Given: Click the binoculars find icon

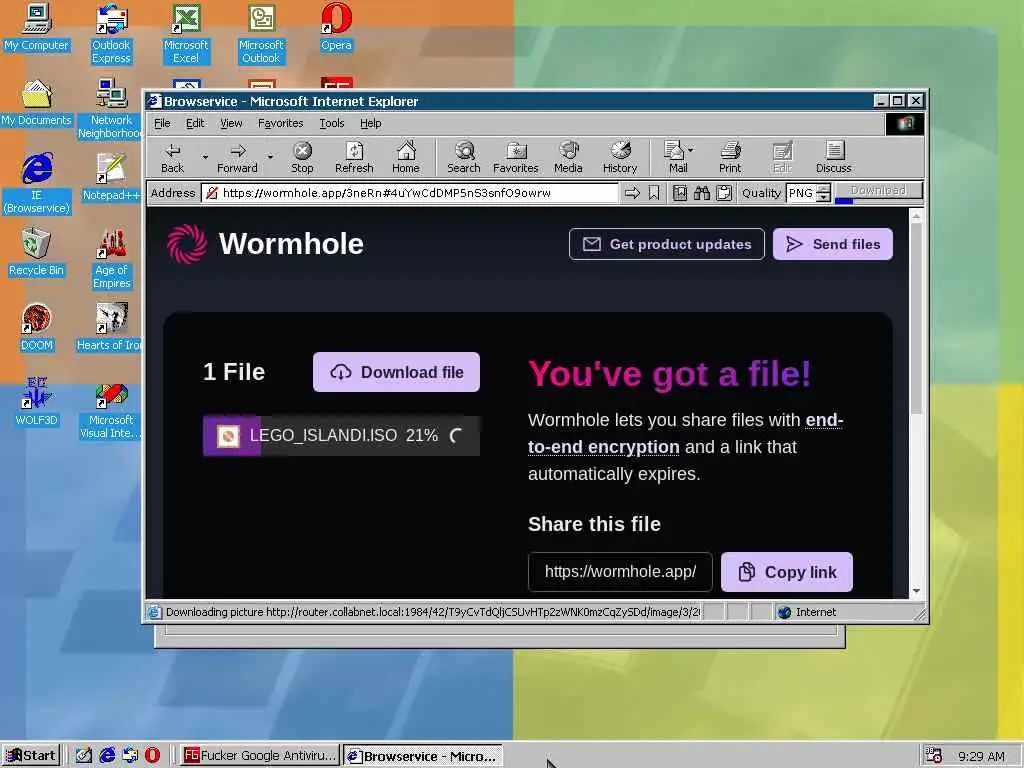Looking at the screenshot, I should point(702,193).
